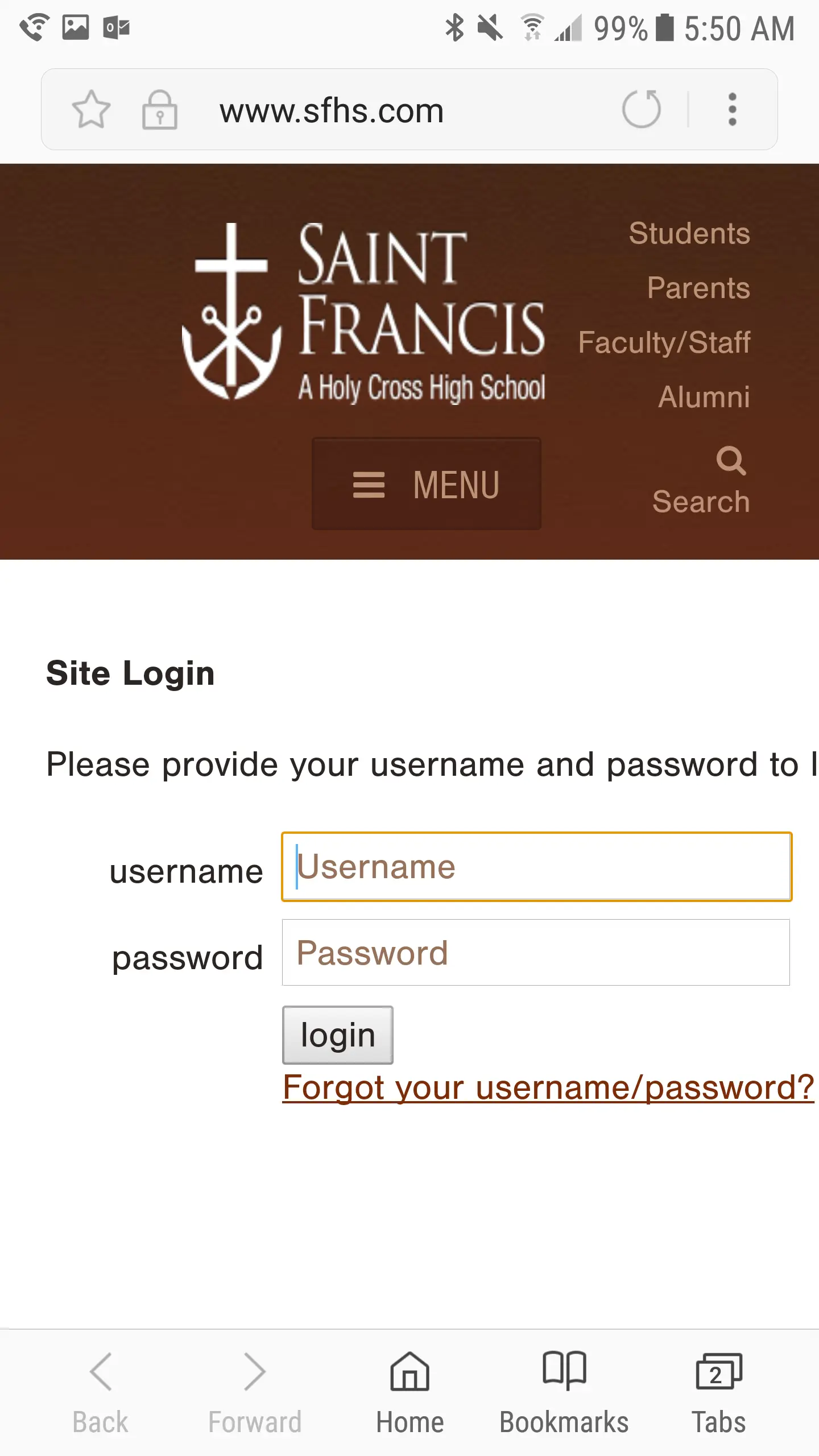Viewport: 819px width, 1456px height.
Task: Open Forgot your username/password link
Action: [548, 1087]
